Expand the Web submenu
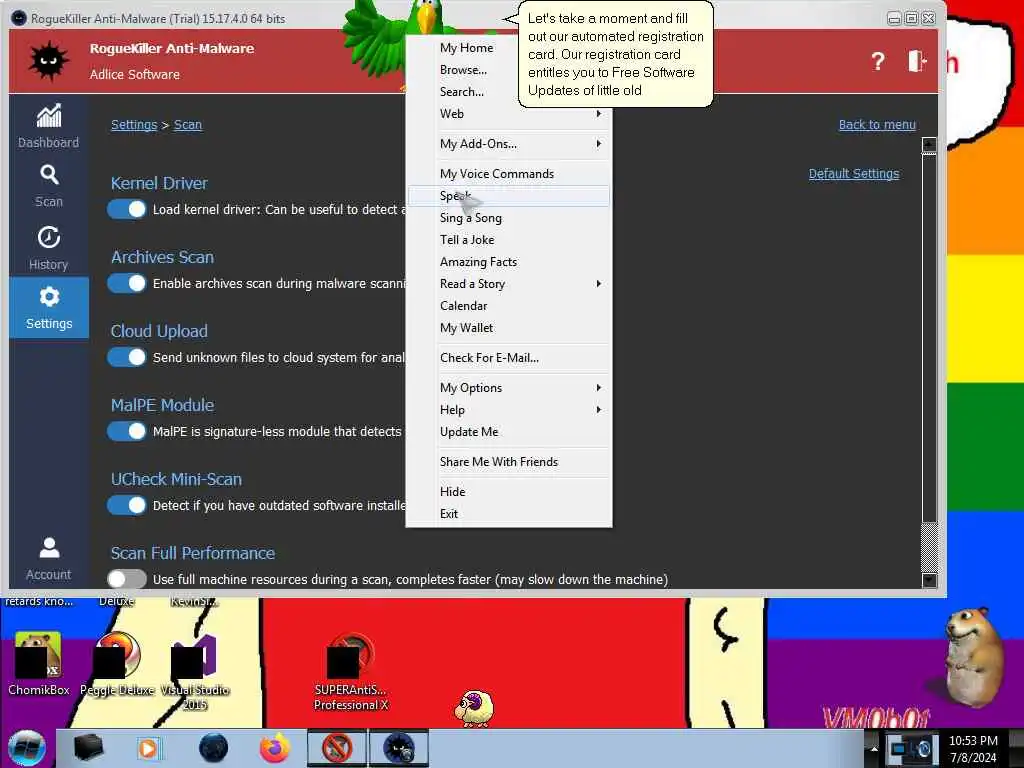Viewport: 1024px width, 768px height. coord(509,114)
